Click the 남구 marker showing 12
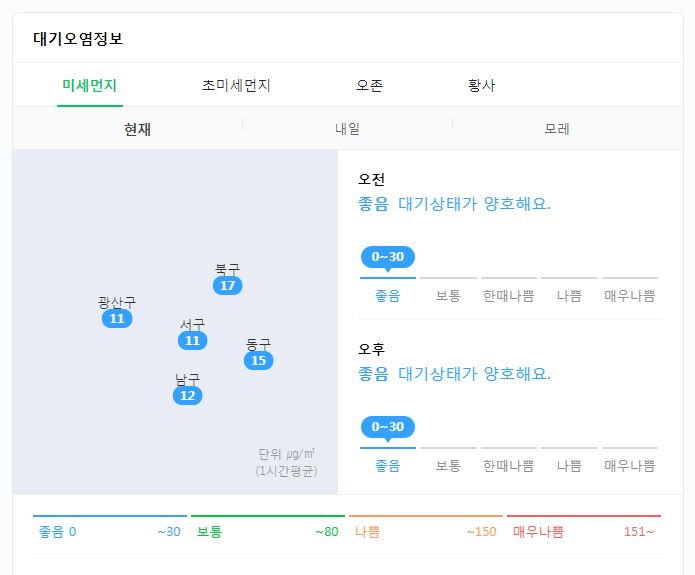The width and height of the screenshot is (695, 575). coord(187,395)
